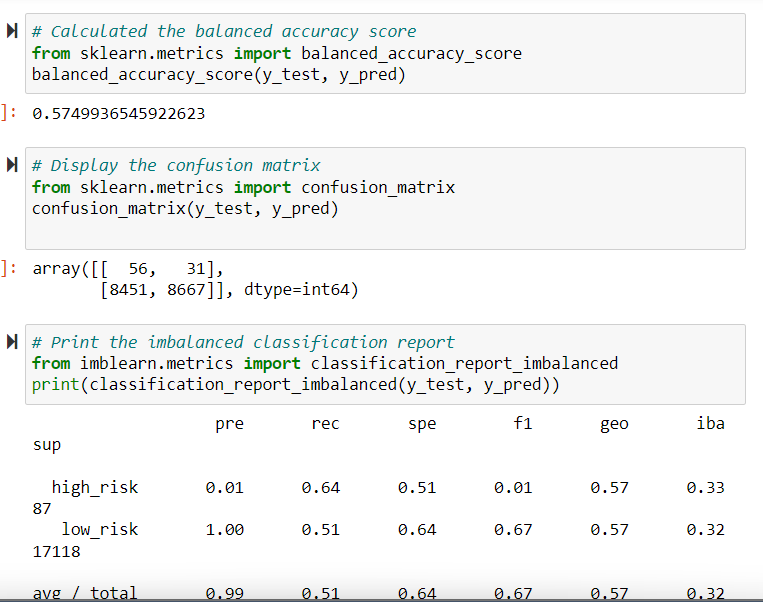Click the 'sup' header label
The width and height of the screenshot is (763, 602).
[x=47, y=445]
